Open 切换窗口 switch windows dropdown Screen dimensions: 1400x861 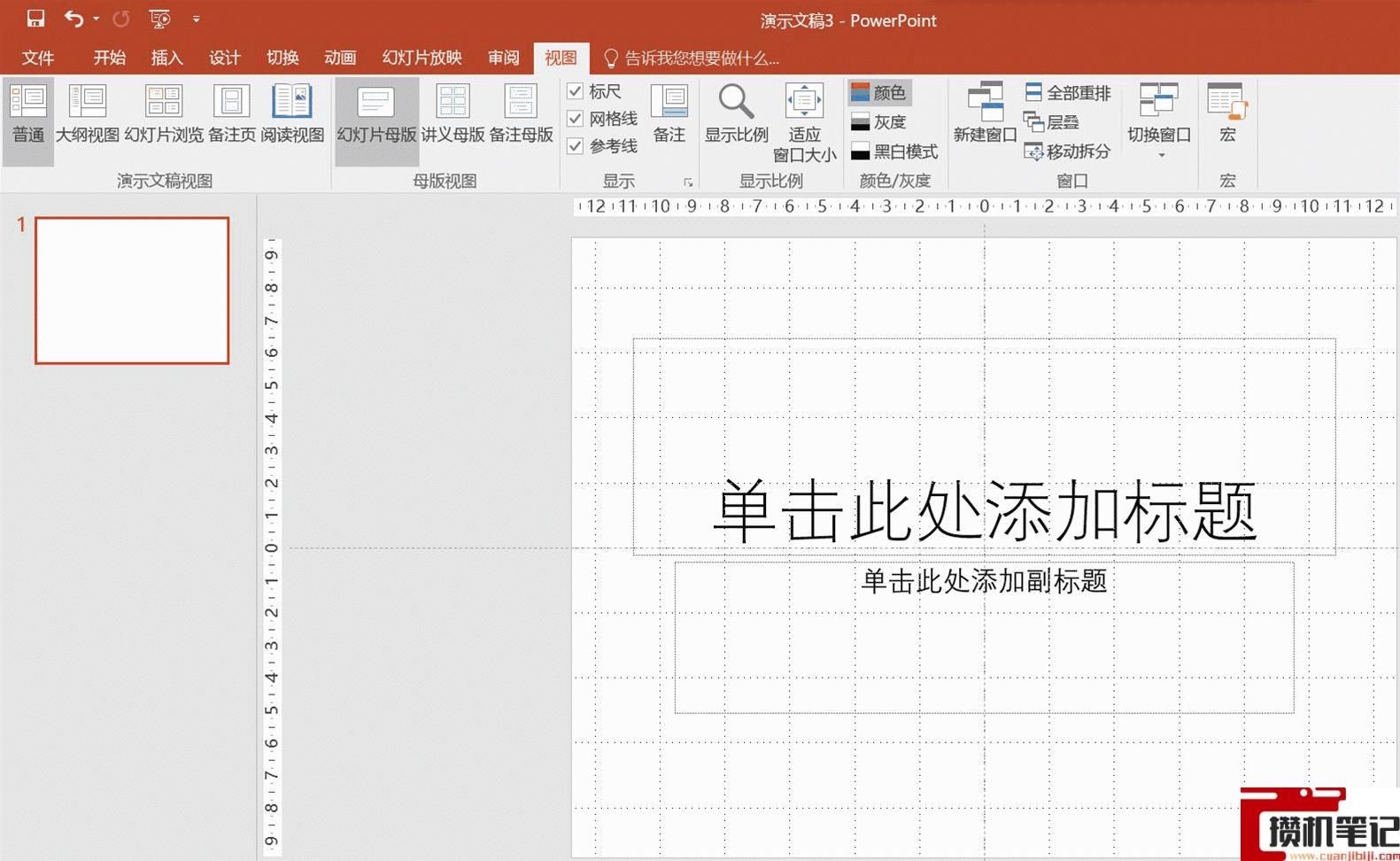tap(1159, 121)
